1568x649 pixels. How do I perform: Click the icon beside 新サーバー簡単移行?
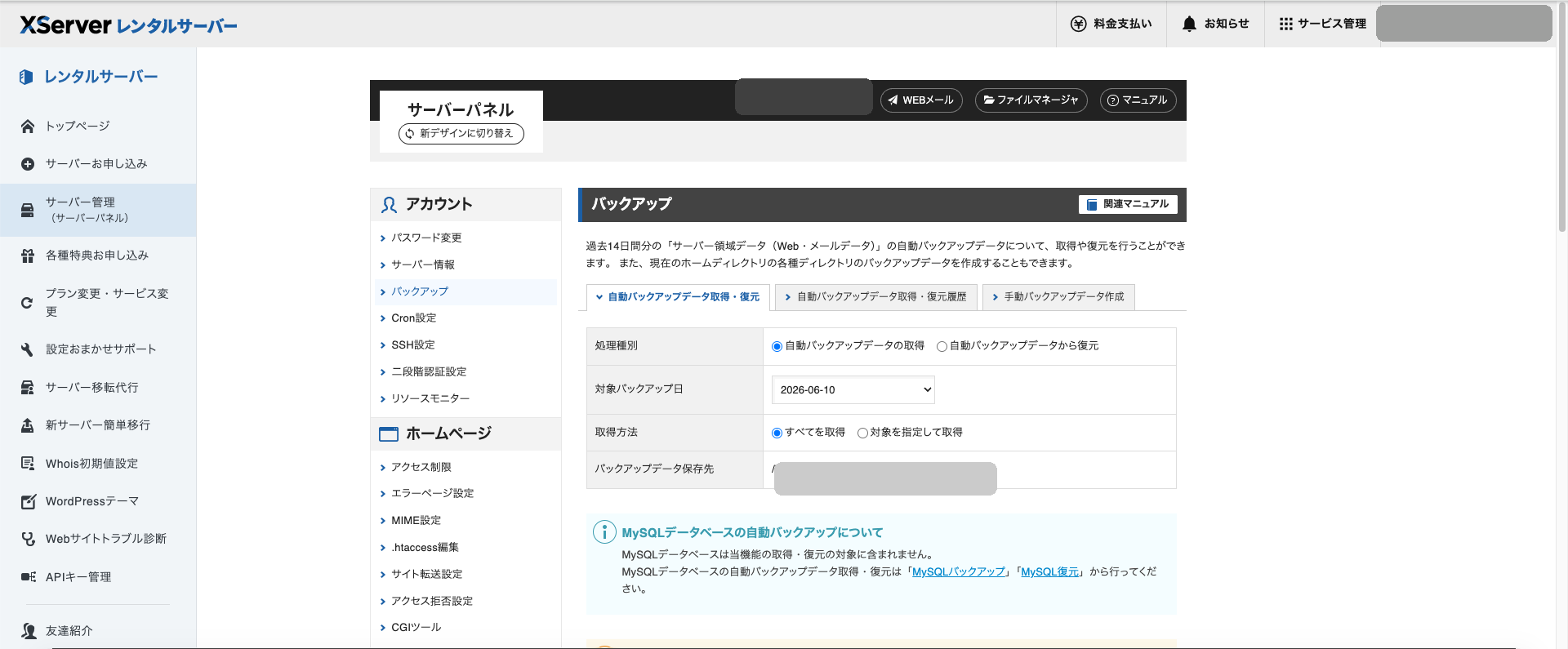(x=28, y=425)
